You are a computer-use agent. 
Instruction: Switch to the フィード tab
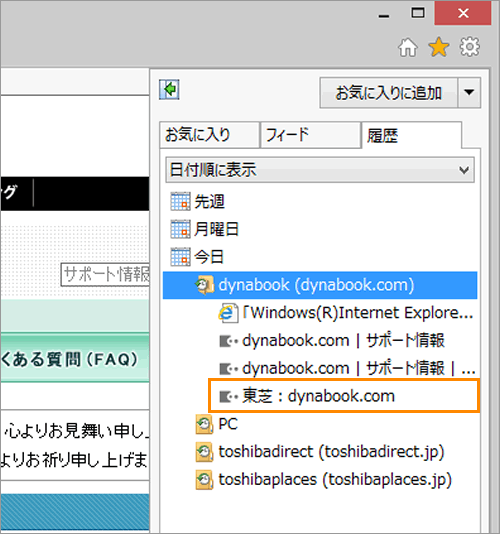(310, 135)
